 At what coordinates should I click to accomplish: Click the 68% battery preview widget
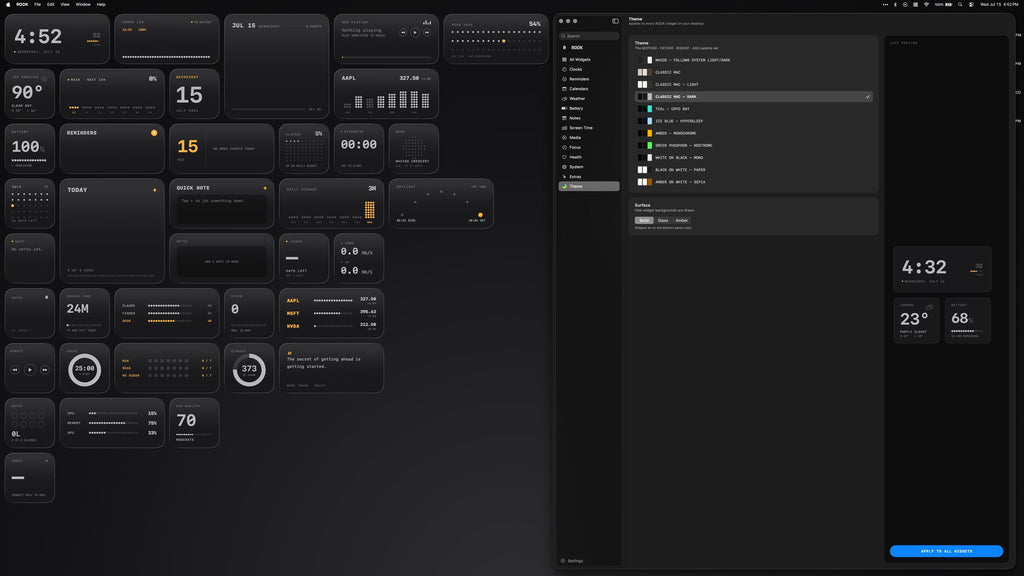pos(967,320)
